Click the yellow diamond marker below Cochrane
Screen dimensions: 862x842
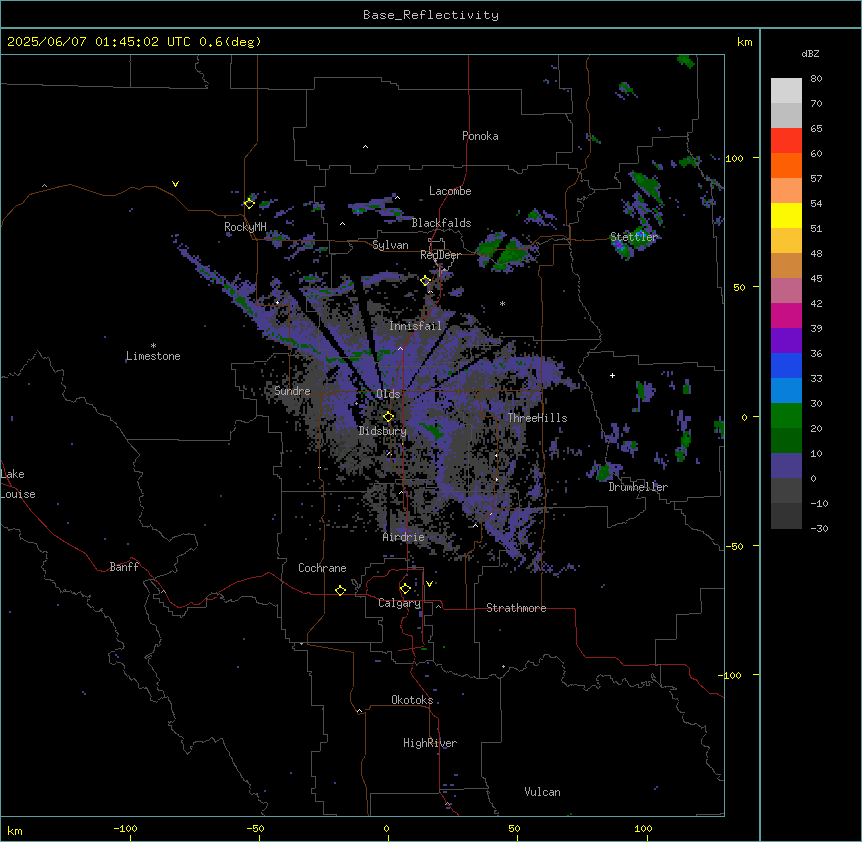pyautogui.click(x=340, y=590)
